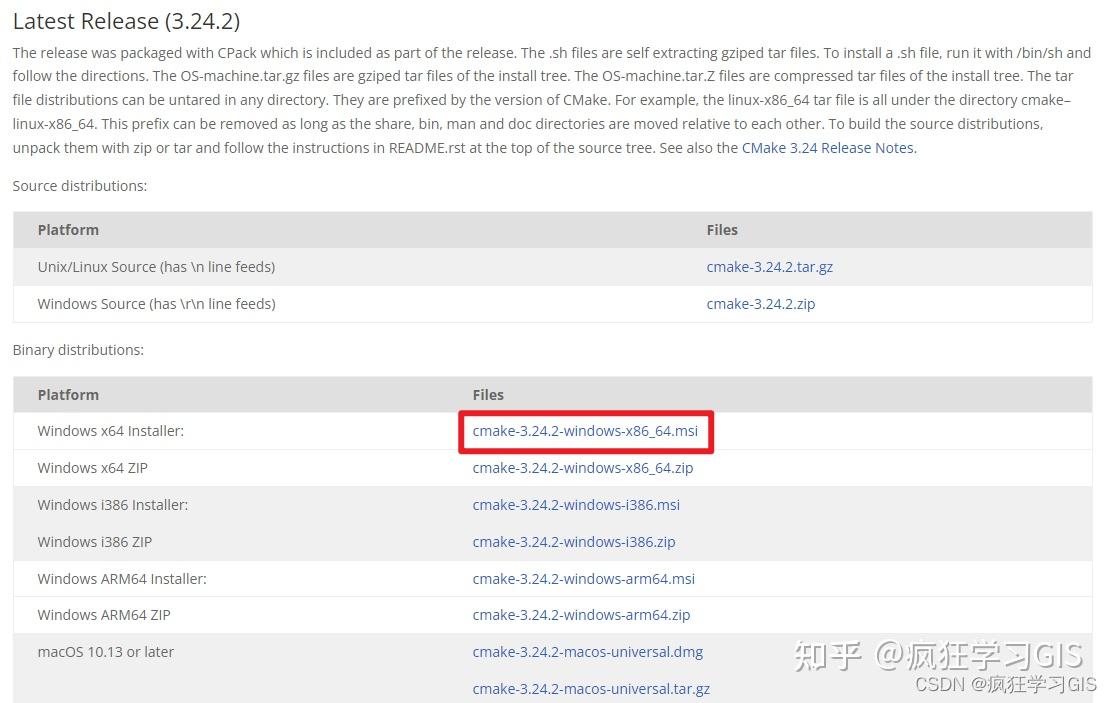This screenshot has height=703, width=1112.
Task: Download cmake-3.24.2-windows-i386.zip
Action: coord(574,541)
